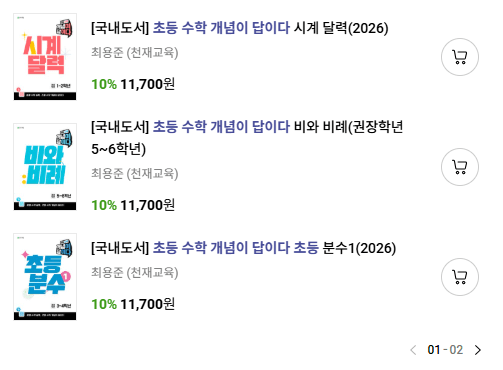
Task: Open 초등 분수 1 book cover thumbnail
Action: (45, 277)
